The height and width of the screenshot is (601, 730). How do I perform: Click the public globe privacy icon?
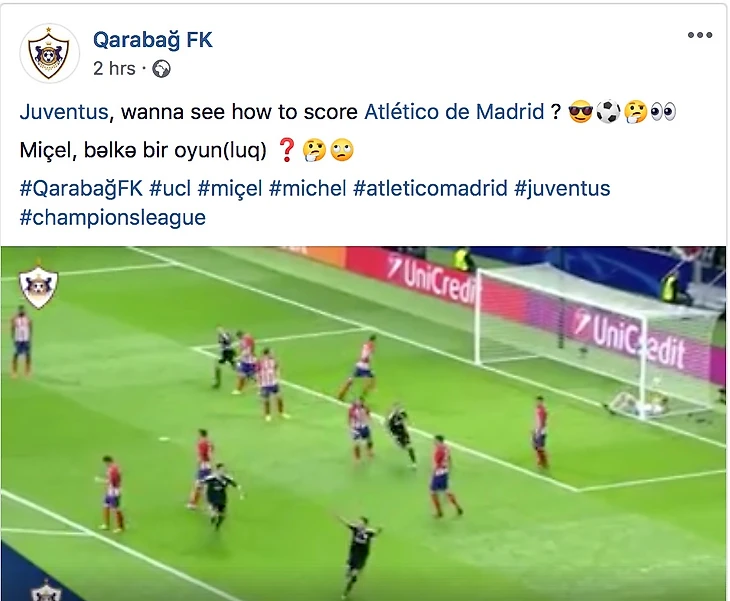(x=162, y=69)
